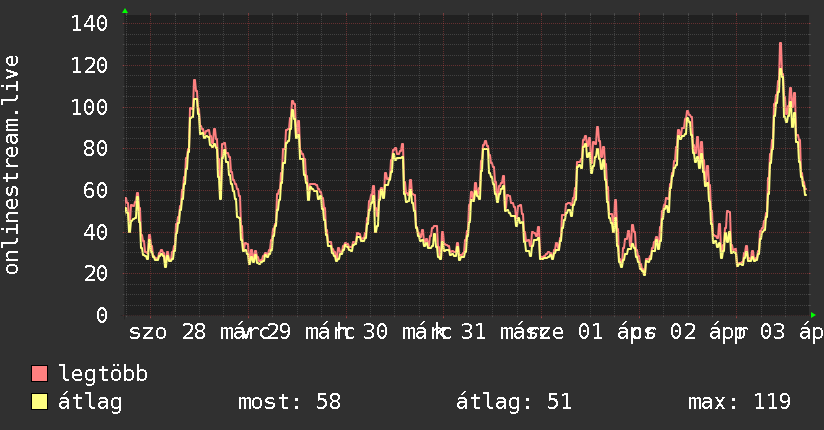Select the legtöbb legend label

pos(103,373)
